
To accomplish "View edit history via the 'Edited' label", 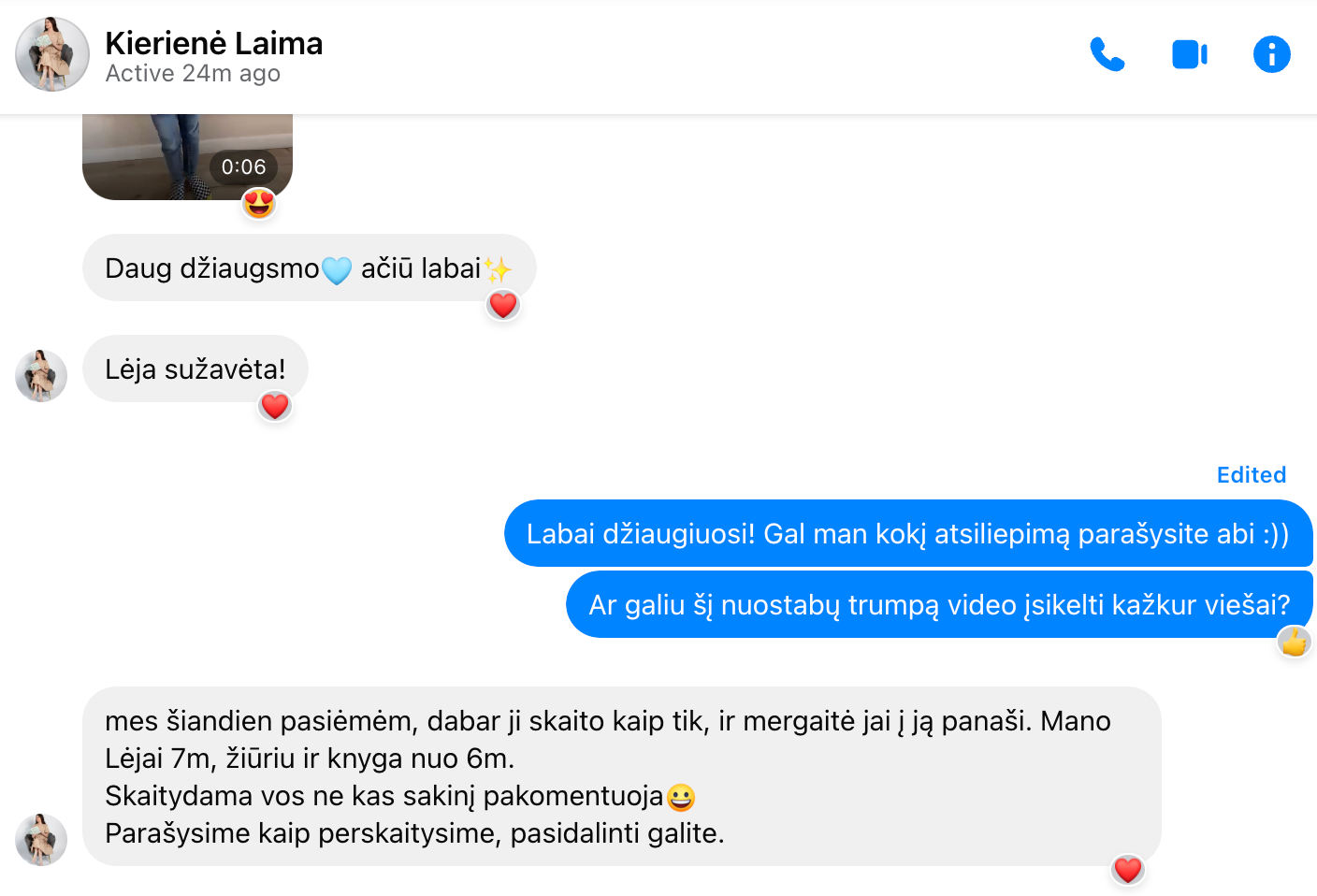I will (1252, 475).
